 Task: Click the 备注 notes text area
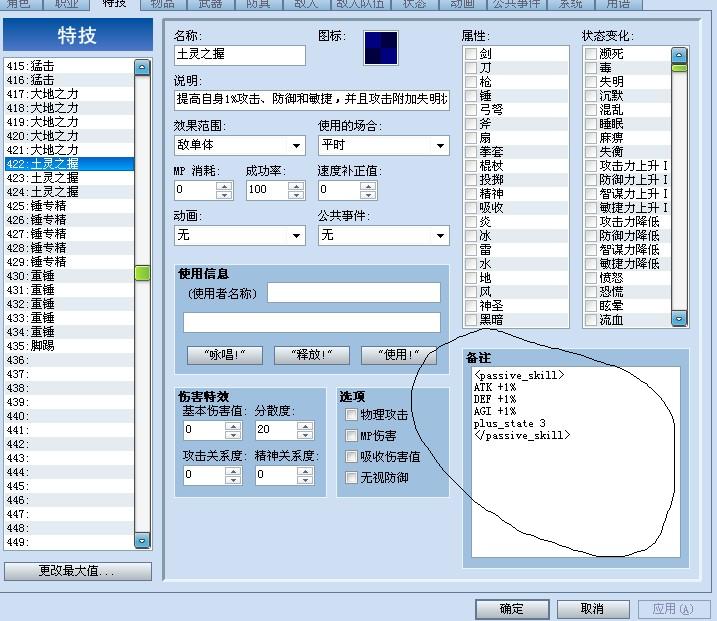[575, 462]
